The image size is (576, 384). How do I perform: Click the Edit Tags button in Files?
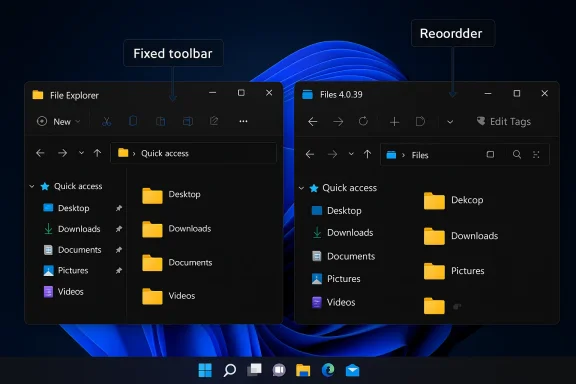click(x=504, y=121)
